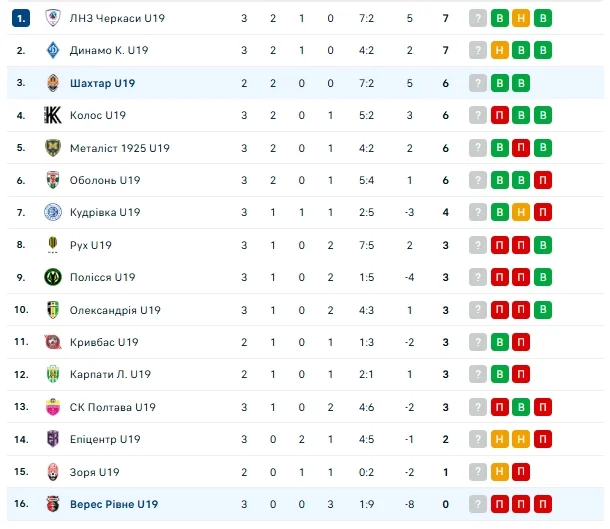
Task: Open the Кудрівка U19 team page link
Action: tap(104, 212)
